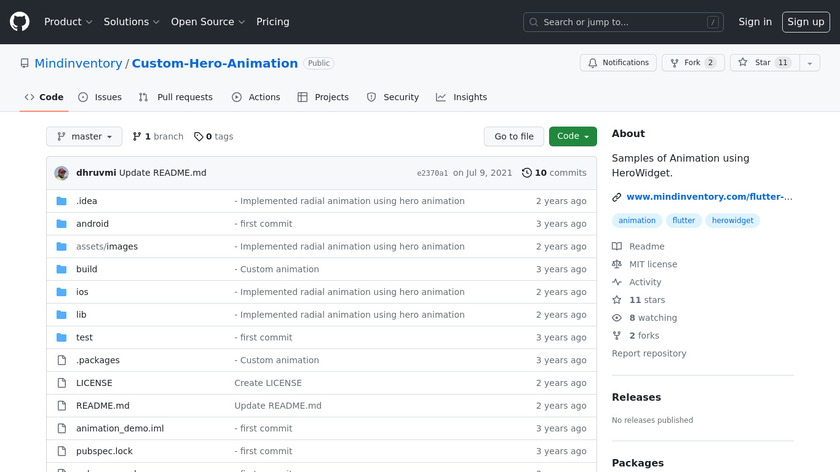Click the book icon beside Readme
The image size is (840, 472).
point(617,246)
